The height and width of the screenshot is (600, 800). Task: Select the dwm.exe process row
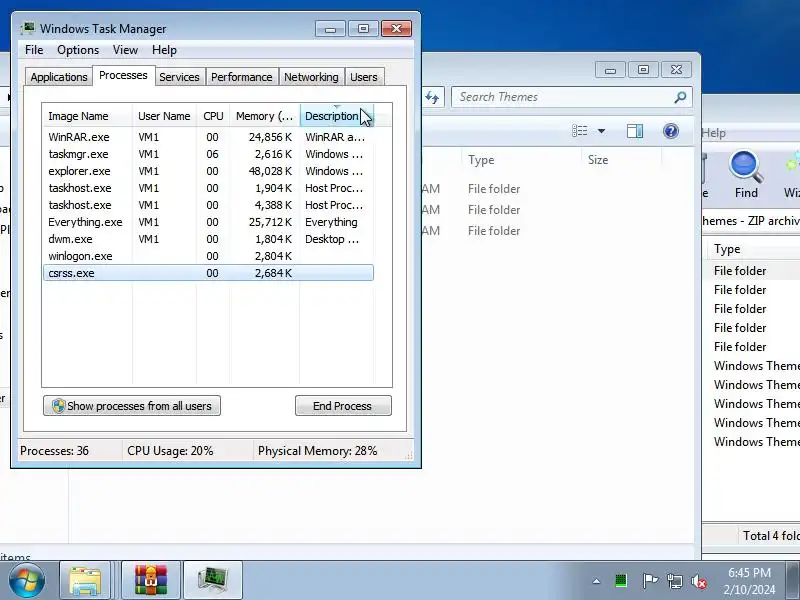(209, 239)
